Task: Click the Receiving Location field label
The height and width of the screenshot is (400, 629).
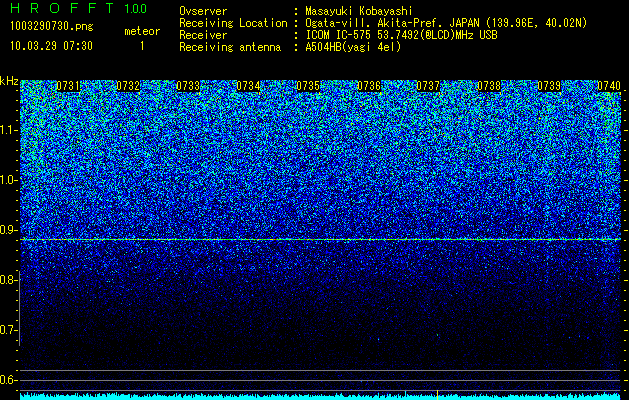Action: coord(233,24)
